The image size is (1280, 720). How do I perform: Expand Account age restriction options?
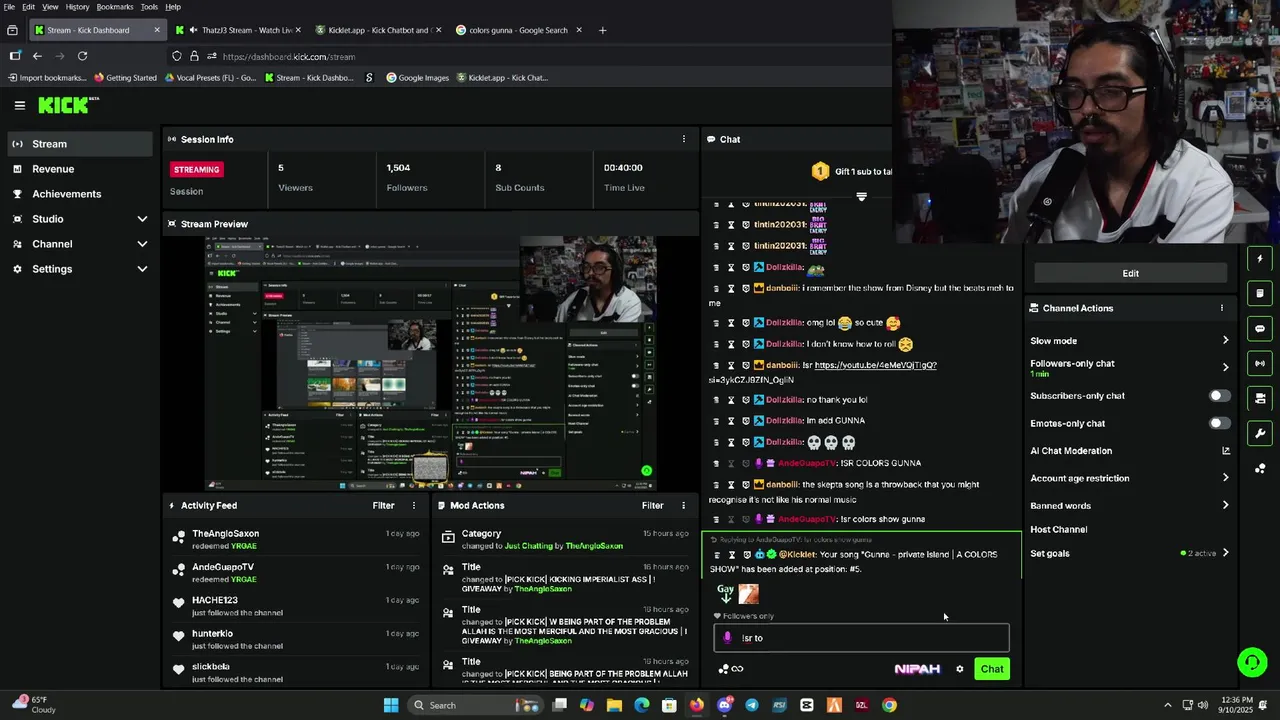click(x=1225, y=478)
